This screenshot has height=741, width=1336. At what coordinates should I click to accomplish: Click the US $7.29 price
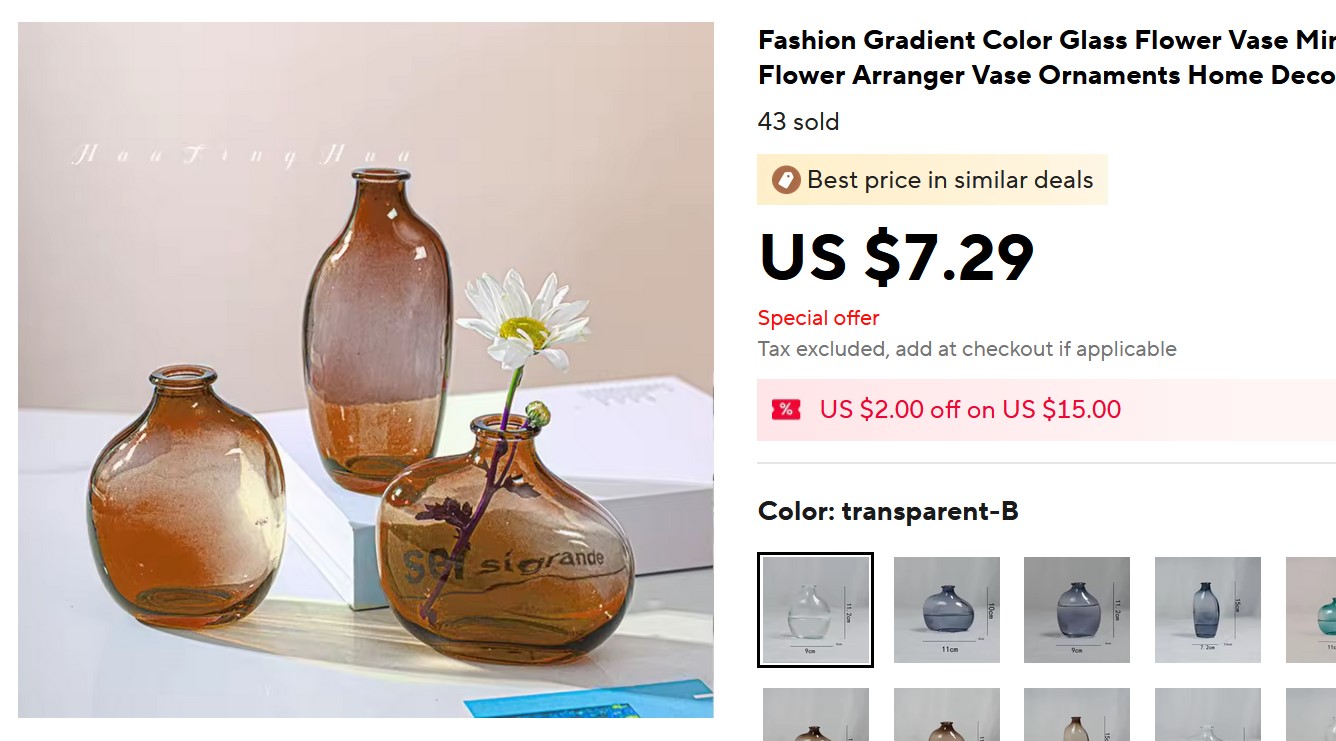click(x=896, y=258)
